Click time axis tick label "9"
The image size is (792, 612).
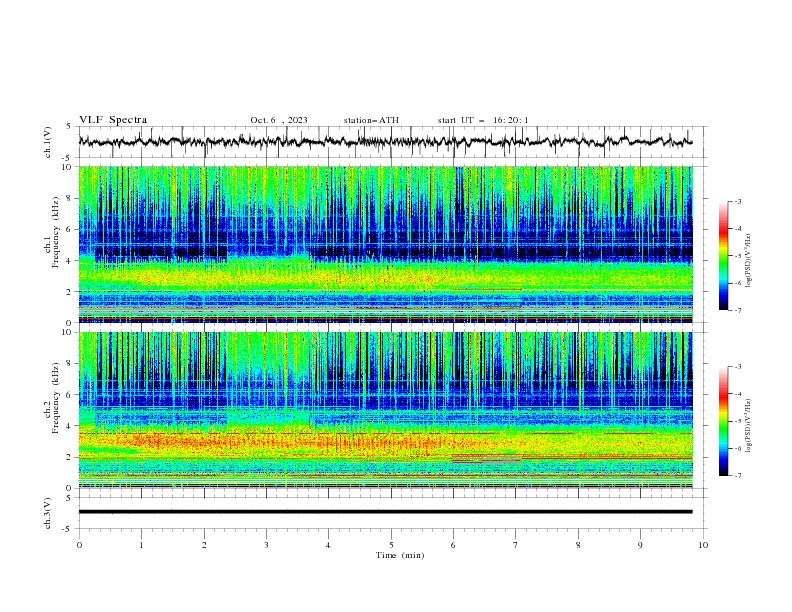640,545
